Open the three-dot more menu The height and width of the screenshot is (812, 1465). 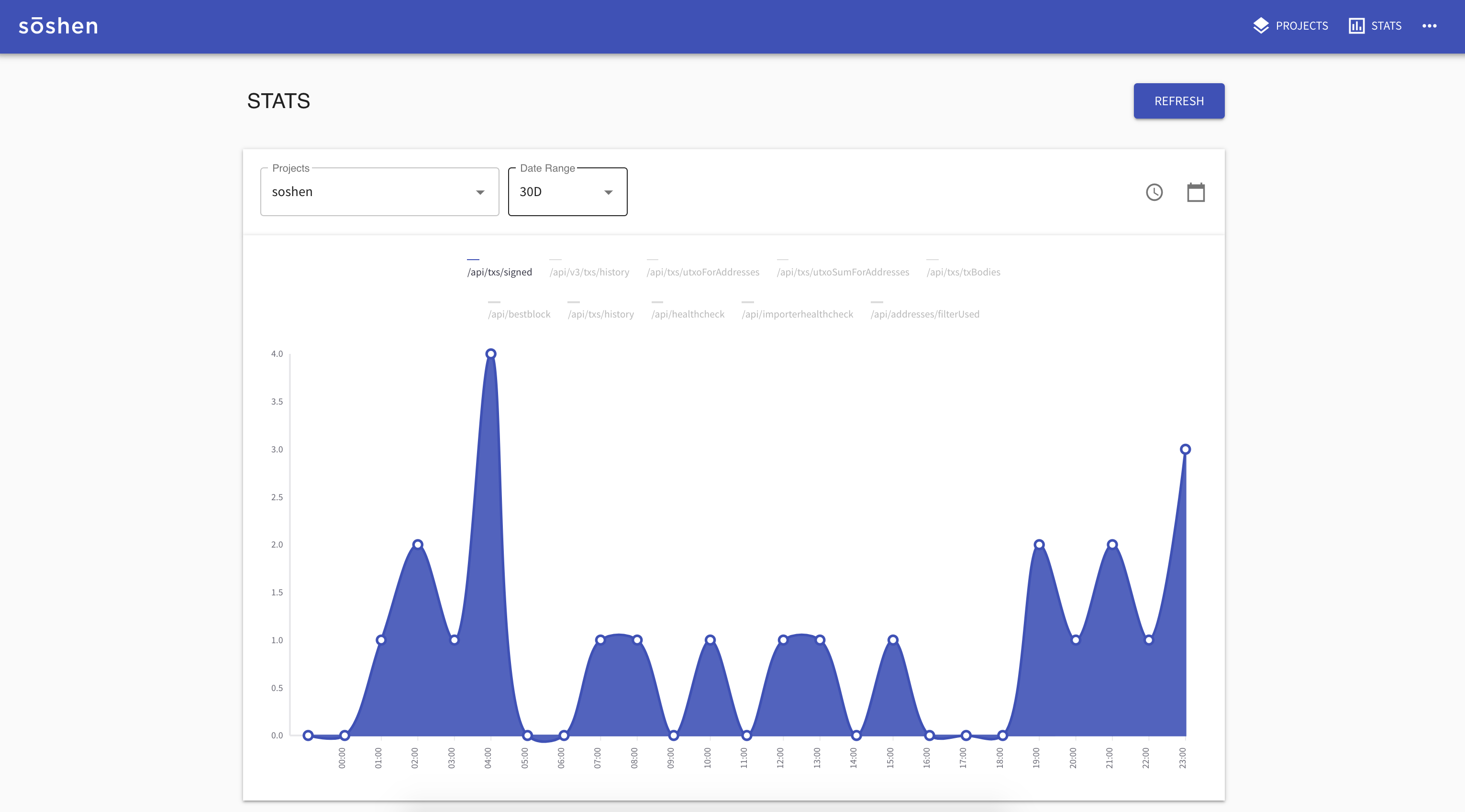pyautogui.click(x=1429, y=26)
